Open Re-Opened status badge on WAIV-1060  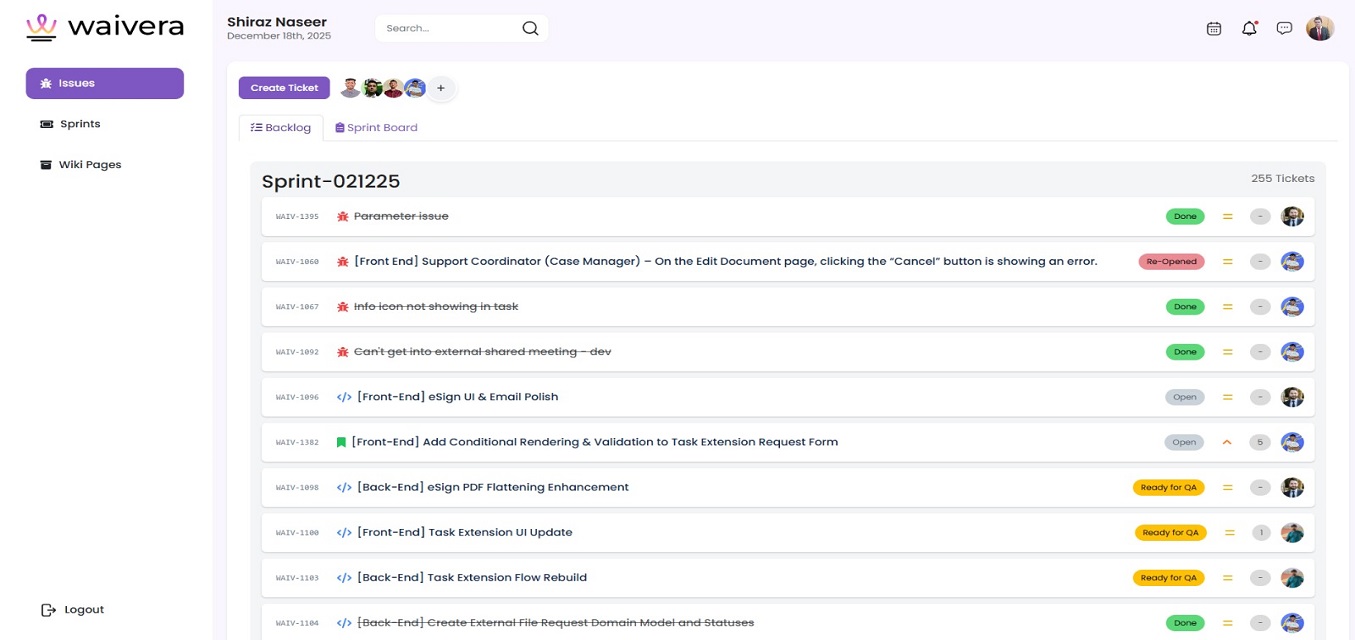point(1171,262)
